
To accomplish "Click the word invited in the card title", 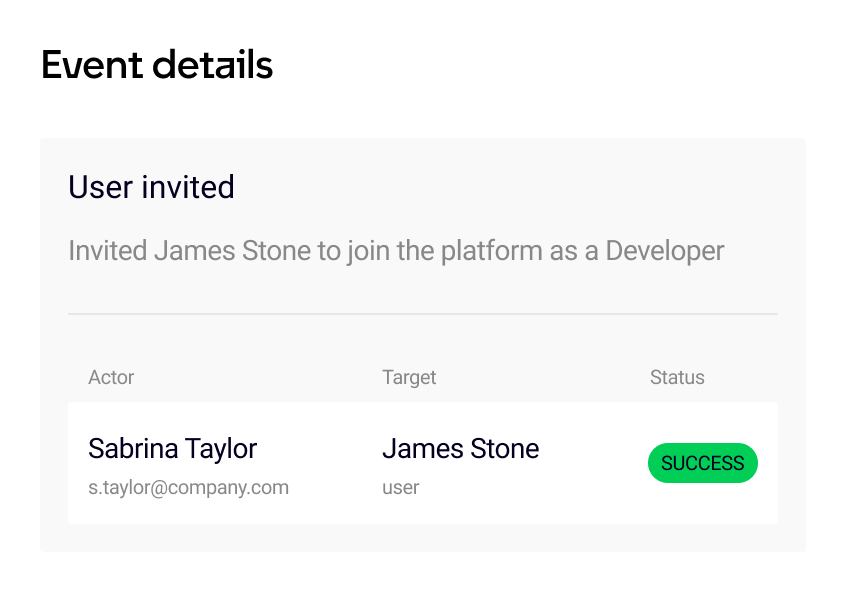I will 188,187.
